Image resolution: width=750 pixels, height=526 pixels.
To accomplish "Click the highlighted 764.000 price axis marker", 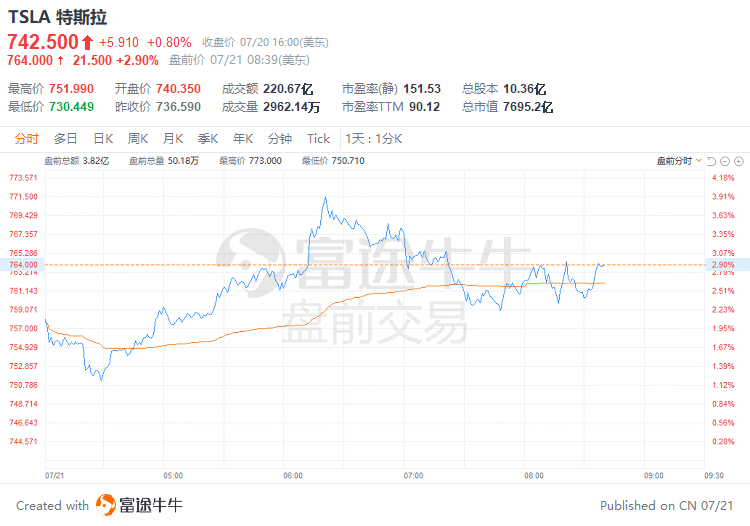I will (22, 264).
